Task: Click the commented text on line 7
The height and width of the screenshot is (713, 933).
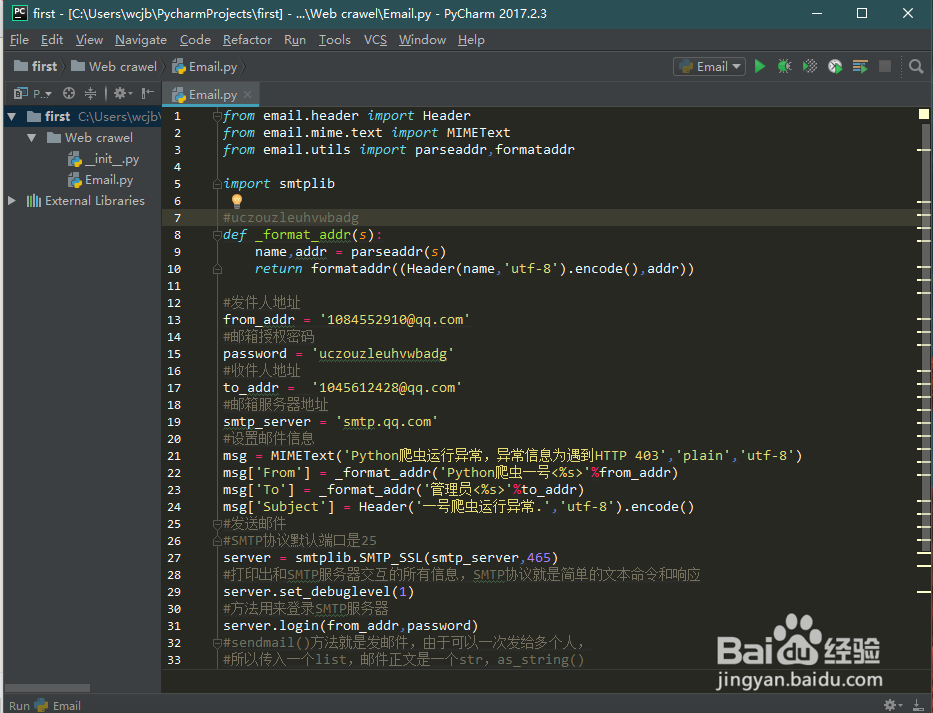Action: pos(291,218)
